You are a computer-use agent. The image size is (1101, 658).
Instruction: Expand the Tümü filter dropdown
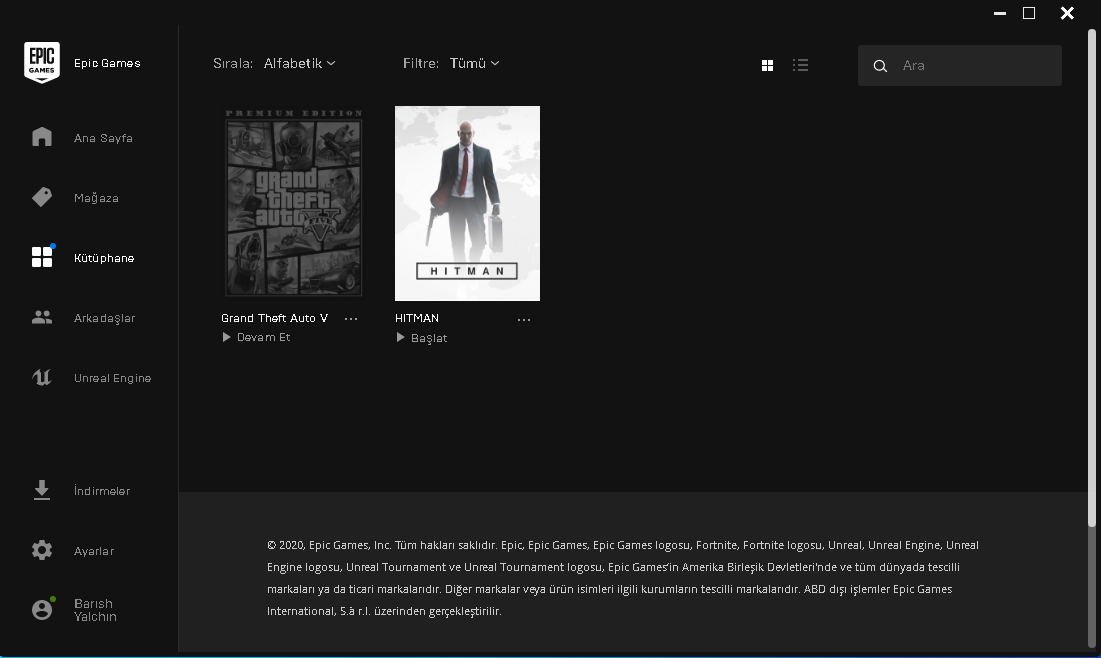coord(474,63)
